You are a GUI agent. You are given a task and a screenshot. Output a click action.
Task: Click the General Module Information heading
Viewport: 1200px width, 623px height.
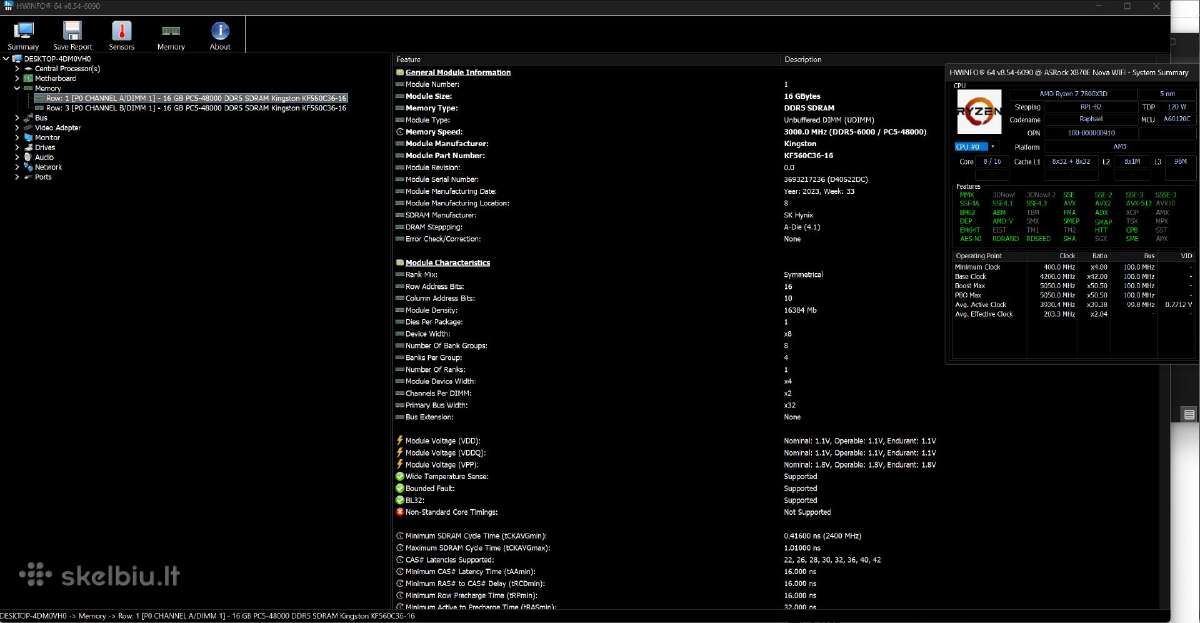click(458, 72)
